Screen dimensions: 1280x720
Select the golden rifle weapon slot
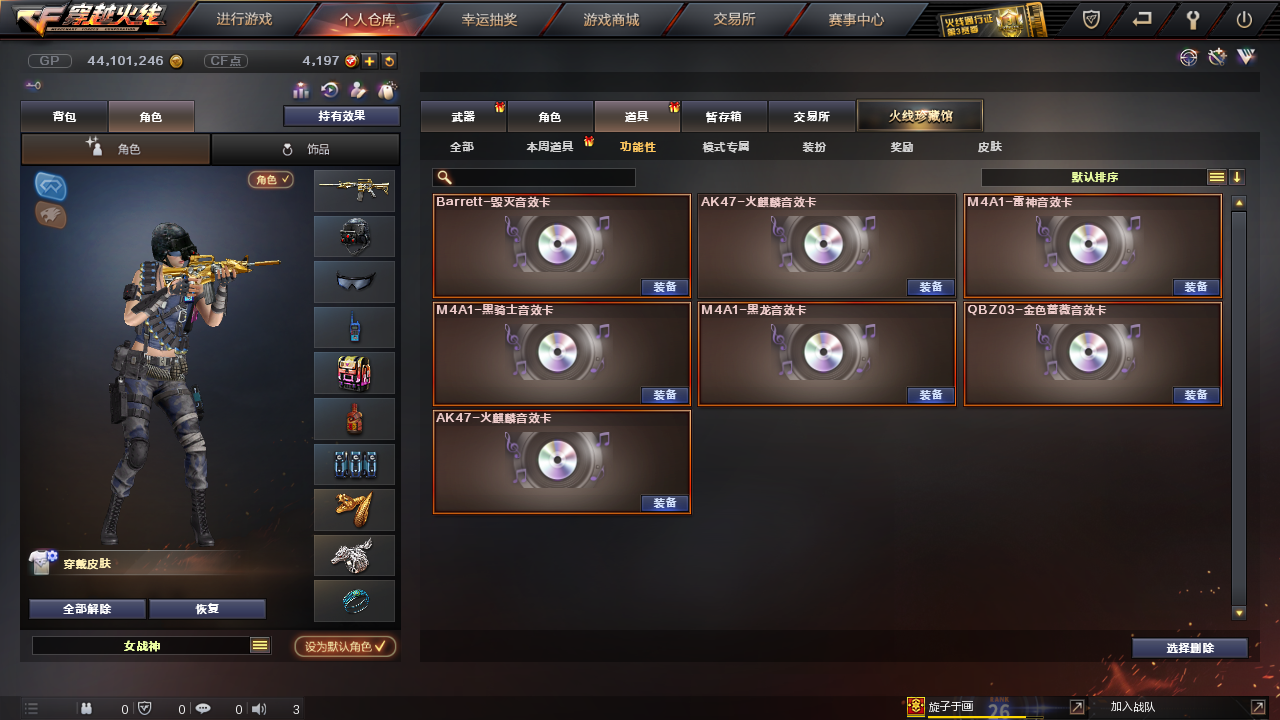355,191
